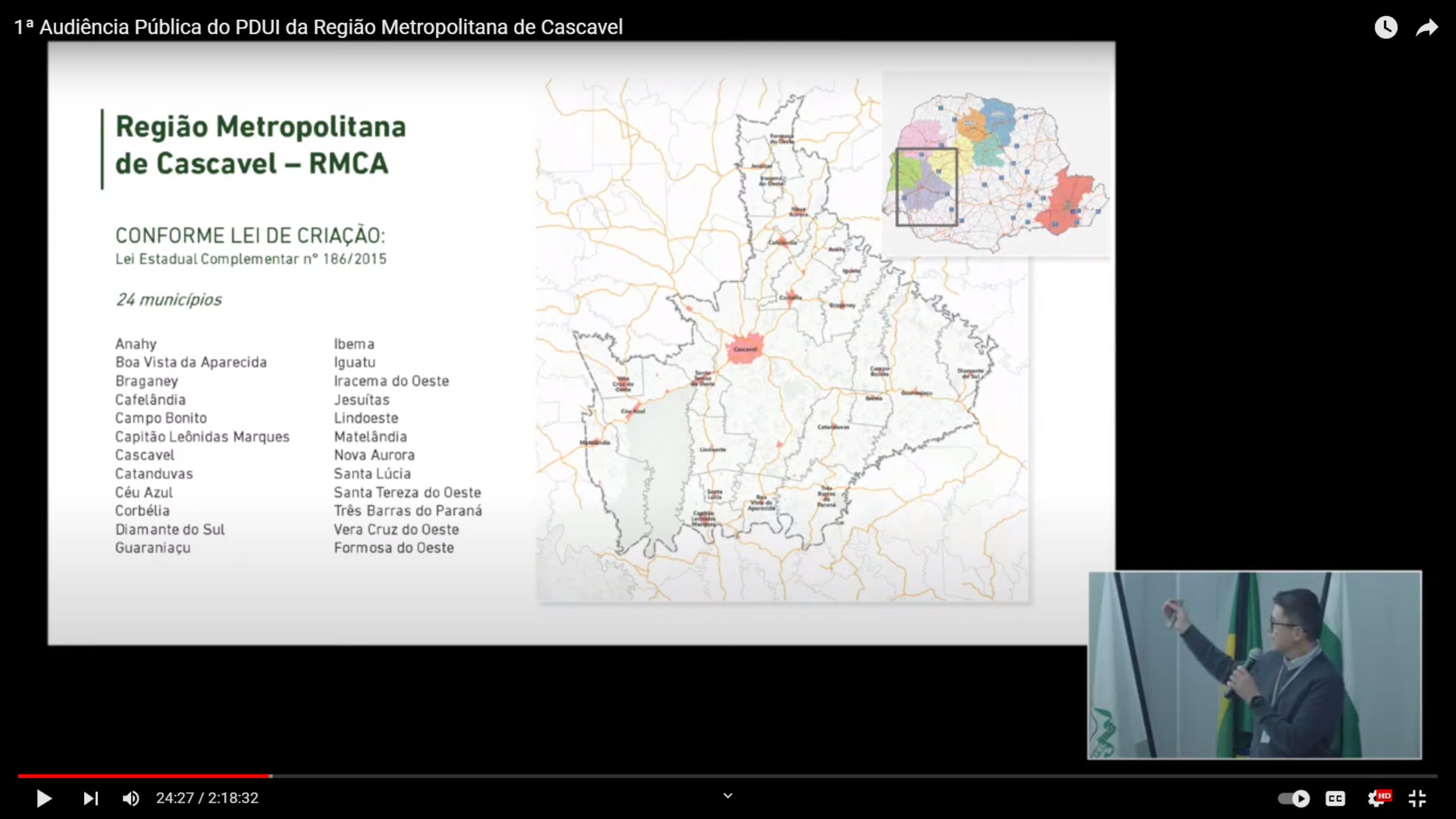Viewport: 1456px width, 819px height.
Task: Open video title link at top
Action: pos(318,27)
